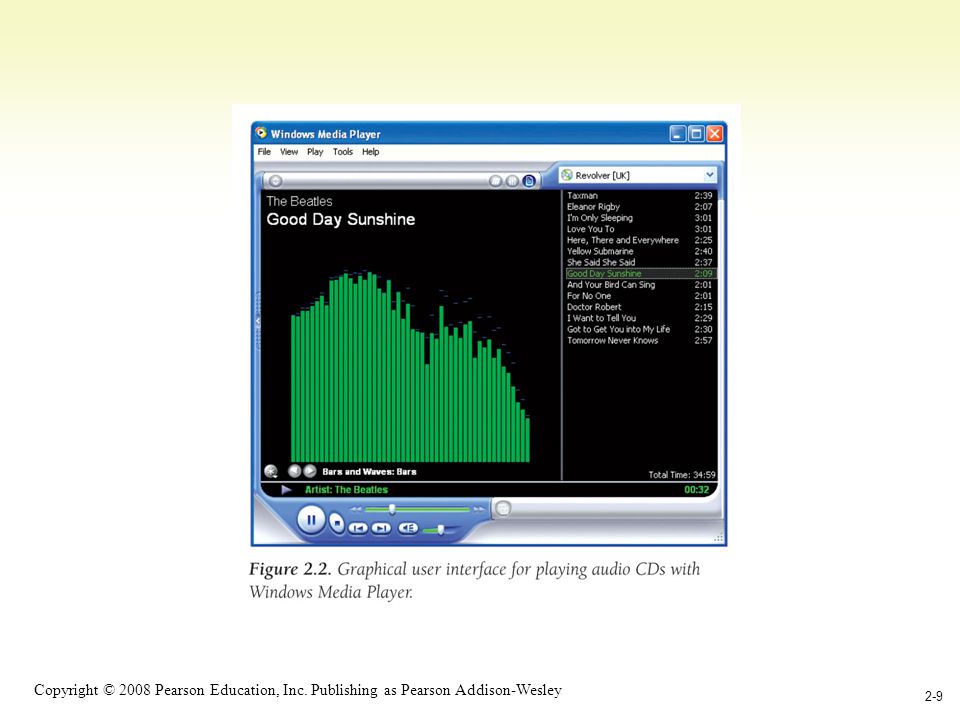
Task: Click the Bars and Waves: Bars label
Action: (369, 471)
